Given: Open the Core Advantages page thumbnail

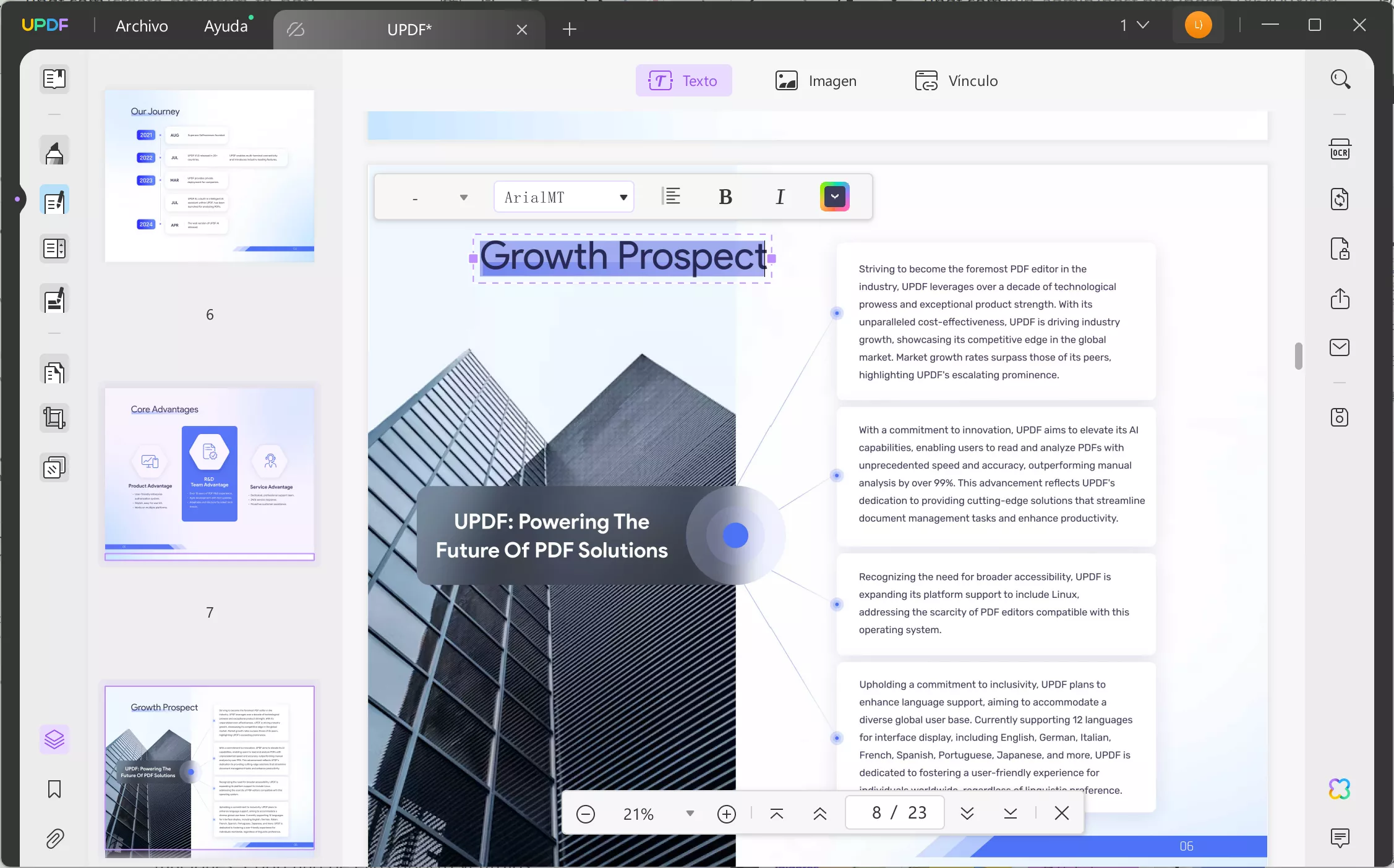Looking at the screenshot, I should point(210,474).
